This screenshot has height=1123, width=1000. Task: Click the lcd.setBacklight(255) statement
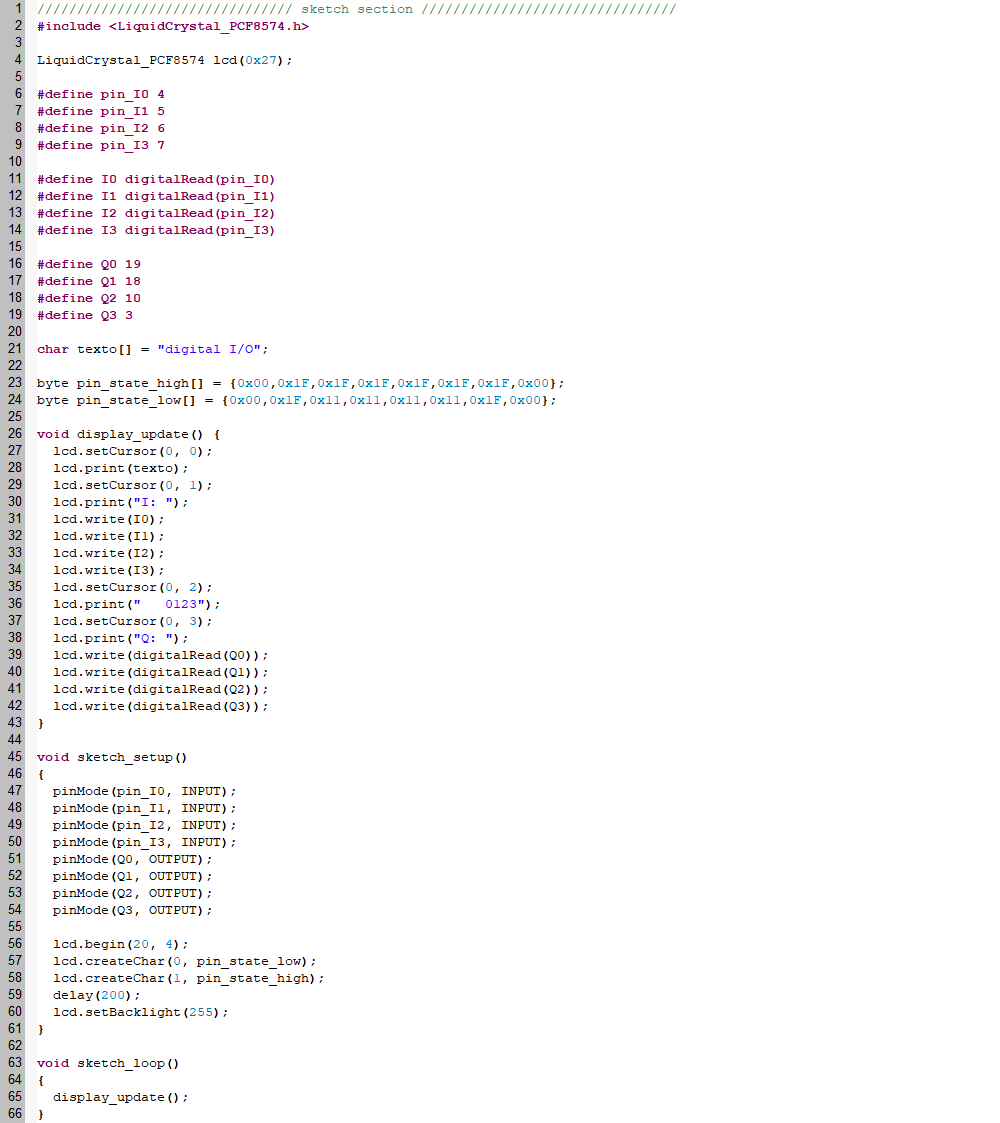[140, 1012]
